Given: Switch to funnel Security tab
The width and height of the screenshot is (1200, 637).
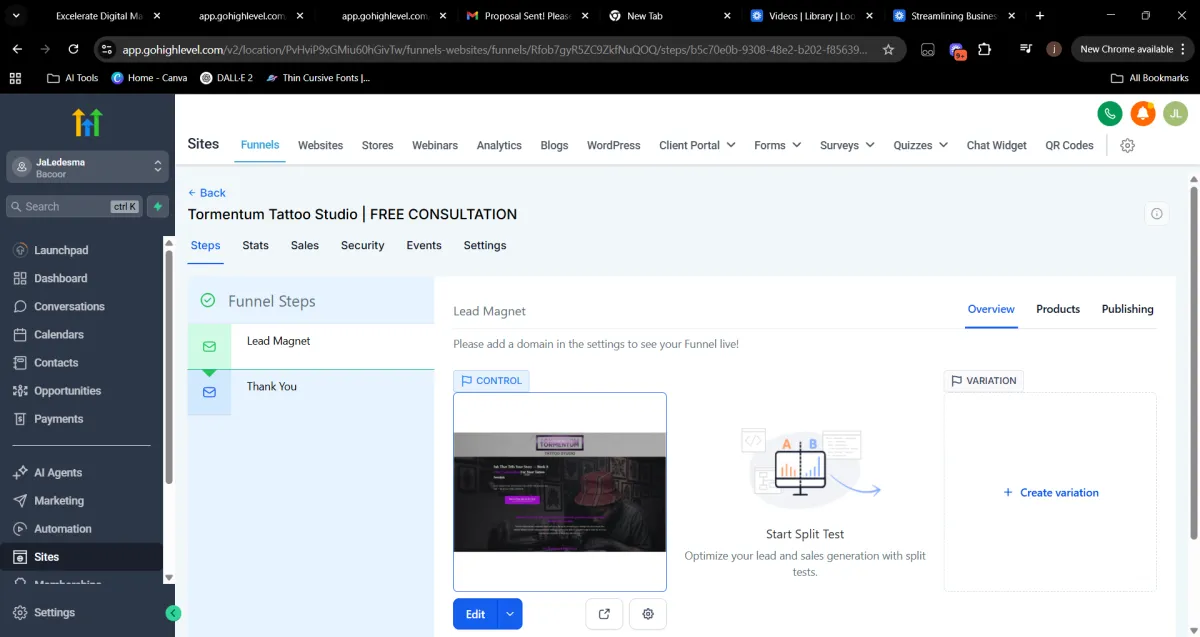Looking at the screenshot, I should [x=362, y=245].
